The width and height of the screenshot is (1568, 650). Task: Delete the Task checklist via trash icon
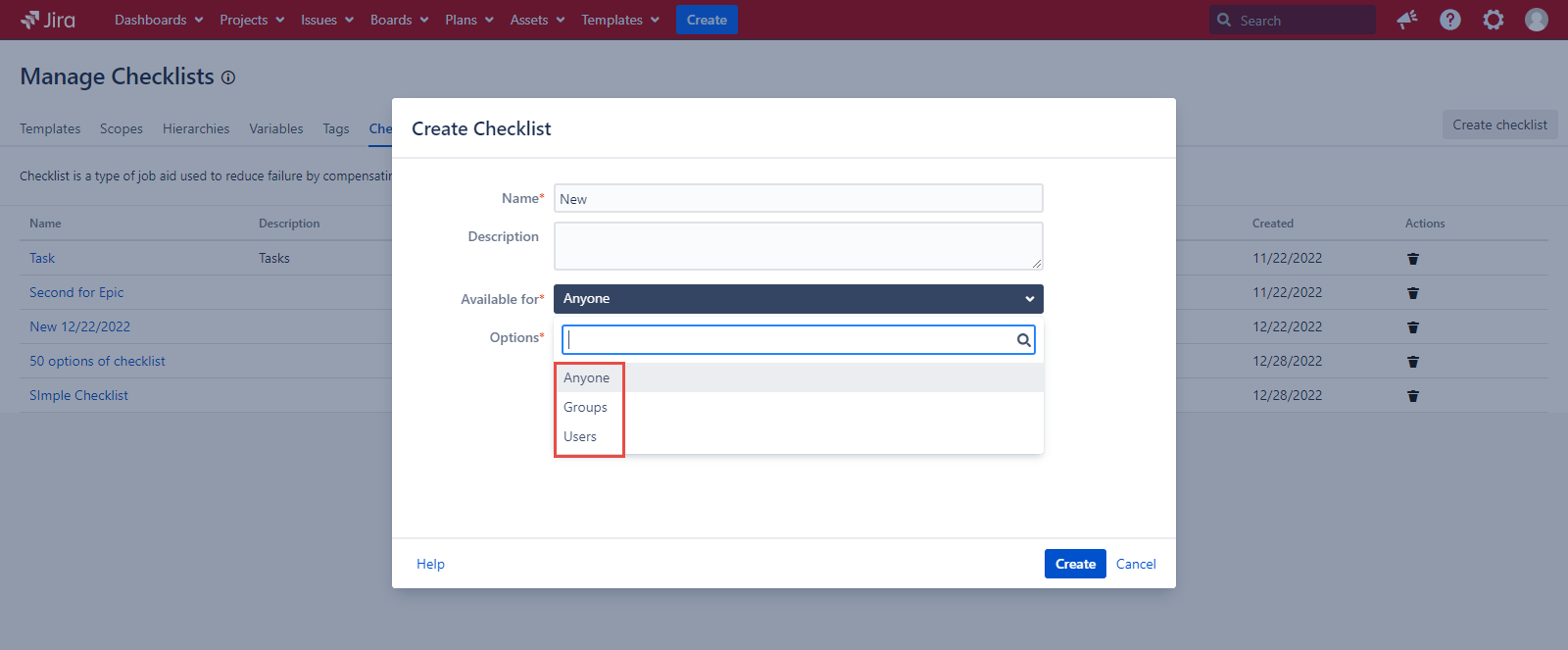pos(1413,259)
